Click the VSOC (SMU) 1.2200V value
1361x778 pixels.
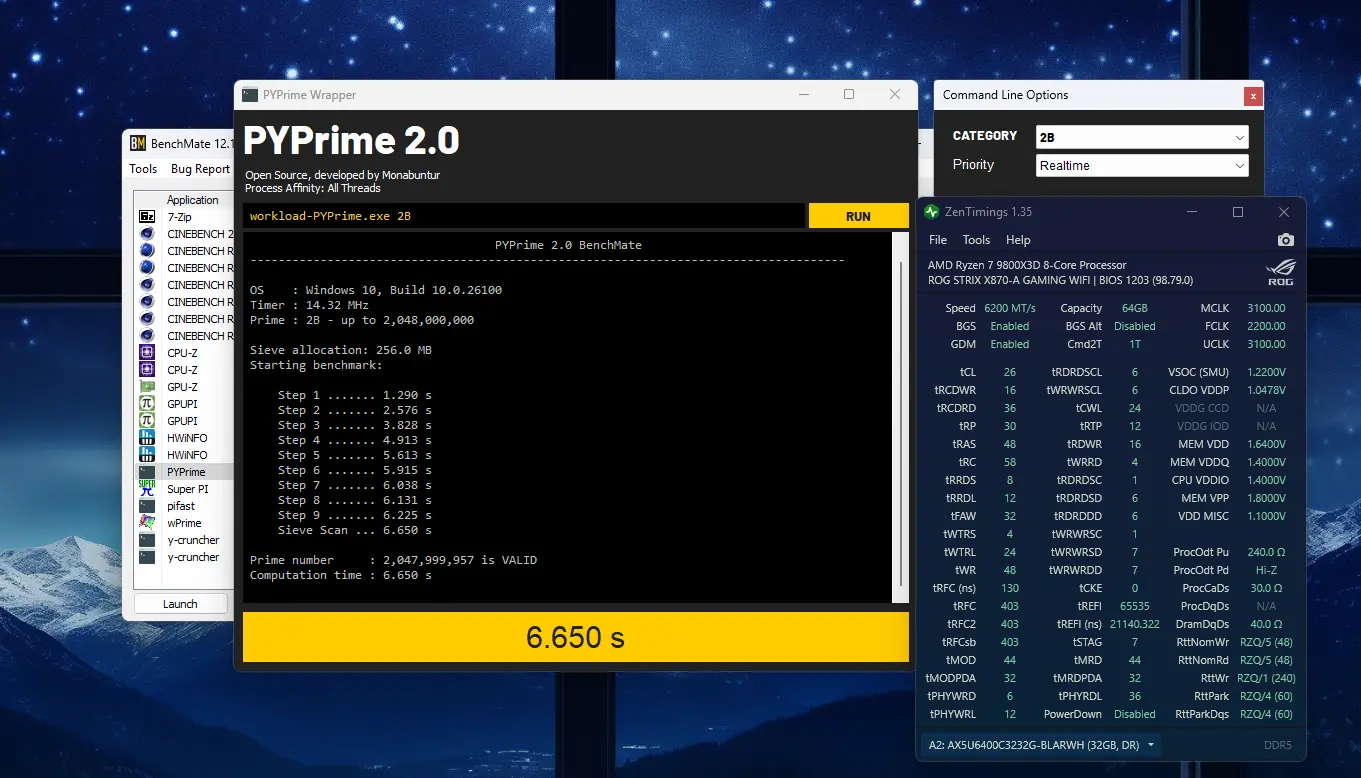[x=1266, y=372]
